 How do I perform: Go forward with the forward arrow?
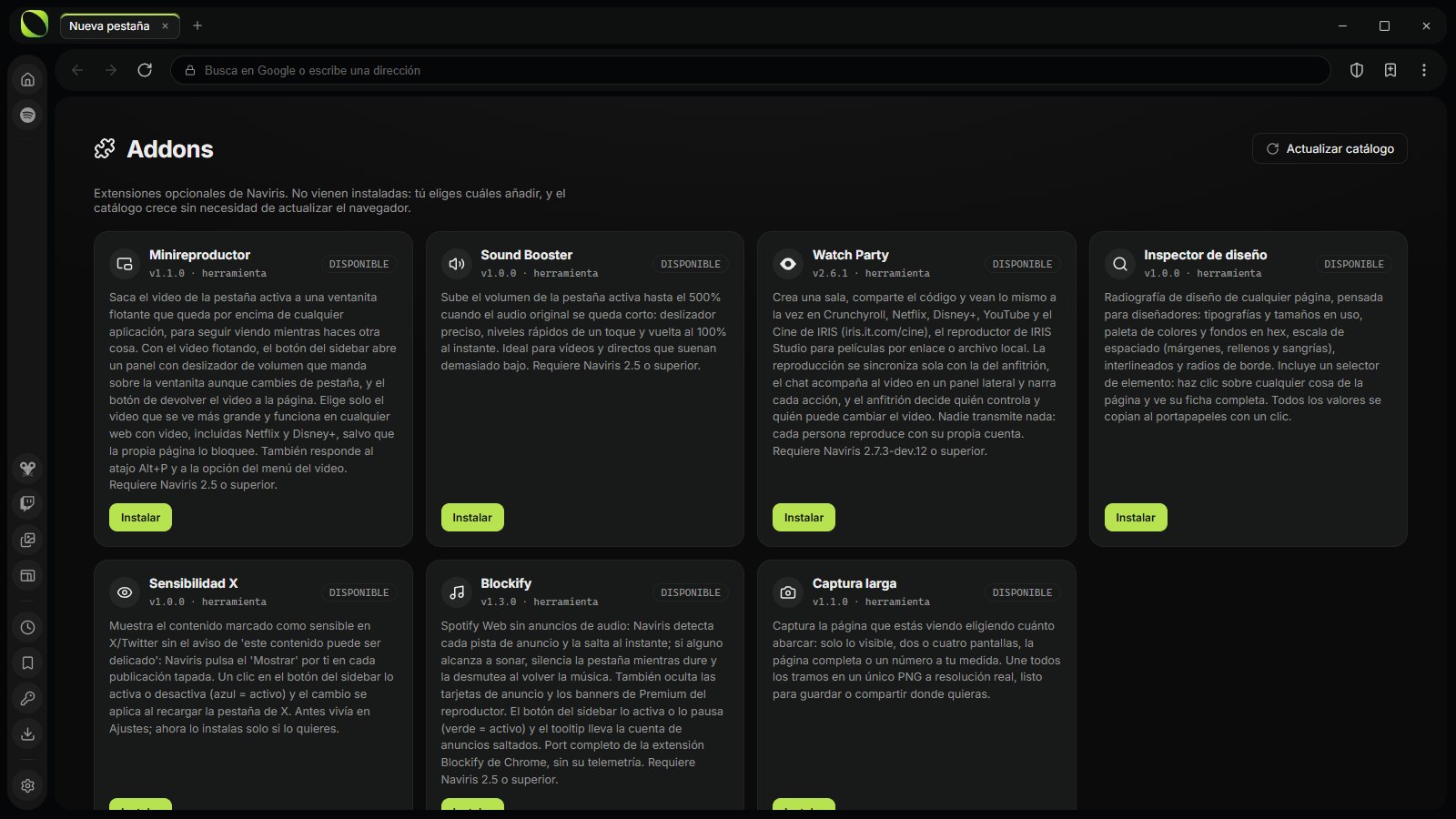click(x=111, y=70)
